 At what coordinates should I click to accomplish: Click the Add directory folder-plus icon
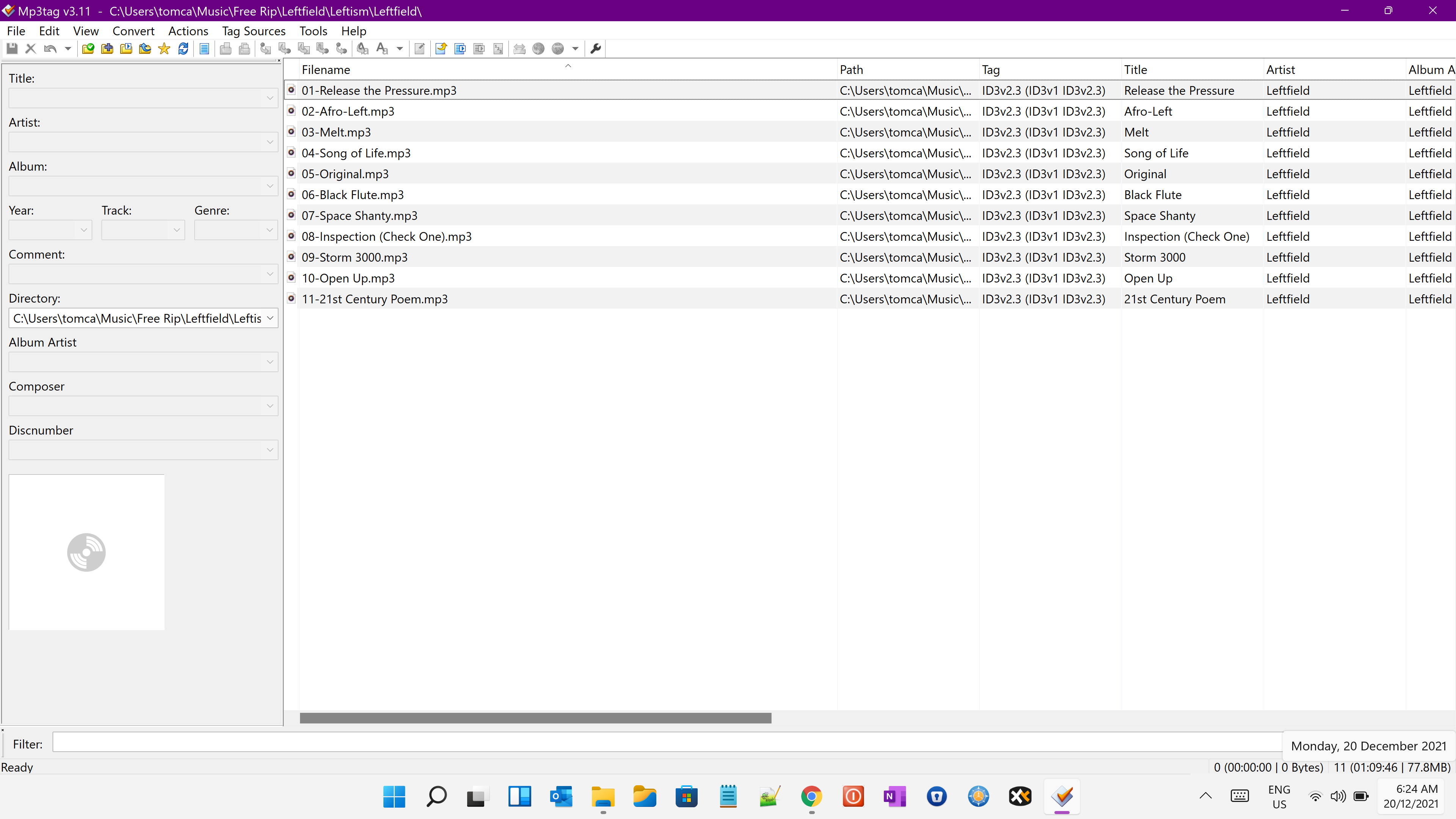coord(107,49)
